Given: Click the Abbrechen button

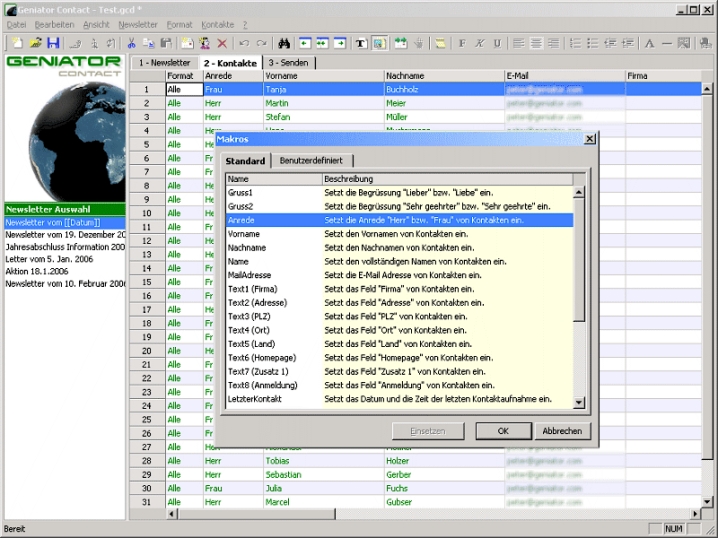Looking at the screenshot, I should pyautogui.click(x=561, y=431).
